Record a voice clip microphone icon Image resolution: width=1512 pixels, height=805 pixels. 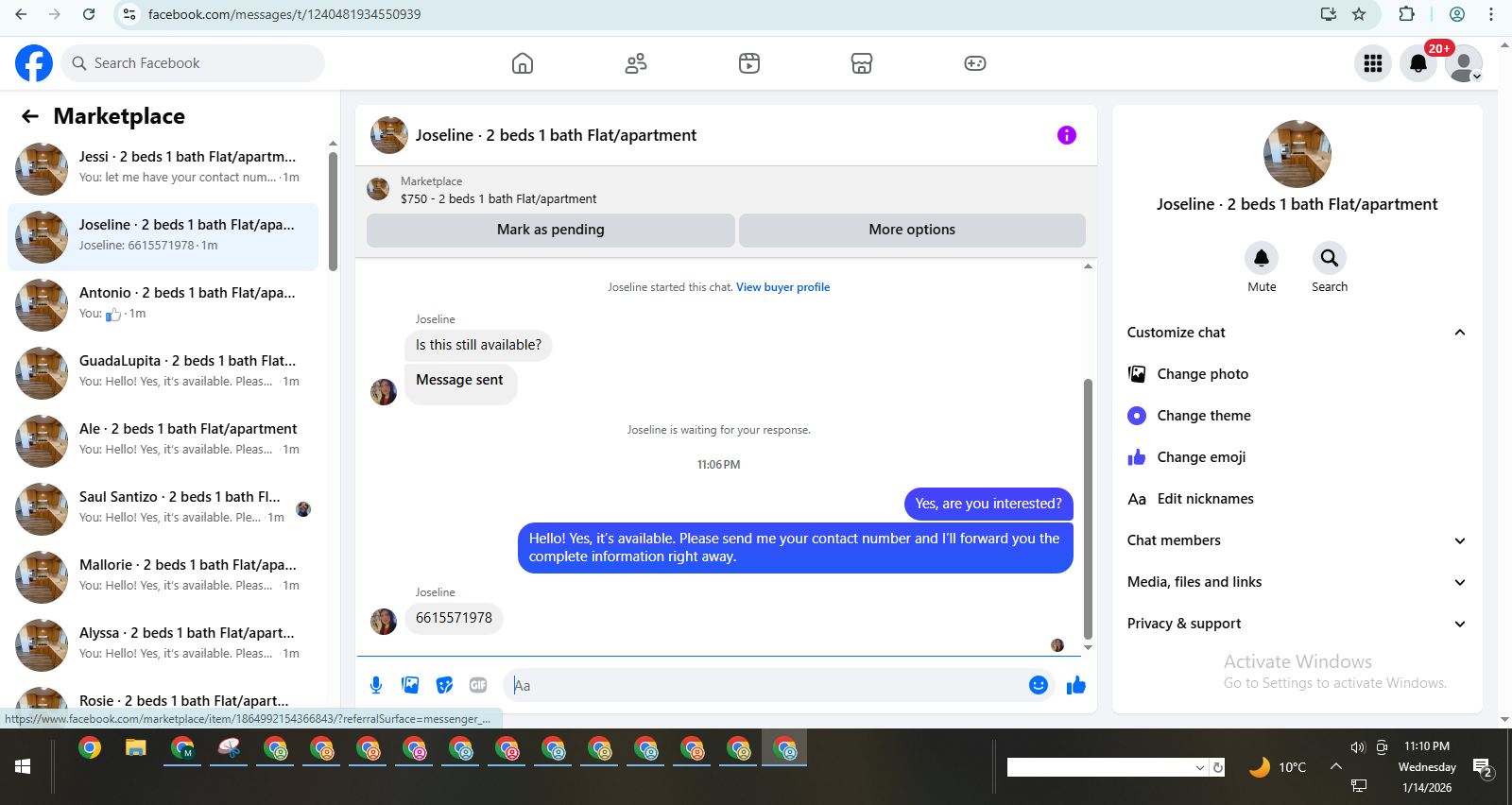[x=376, y=685]
